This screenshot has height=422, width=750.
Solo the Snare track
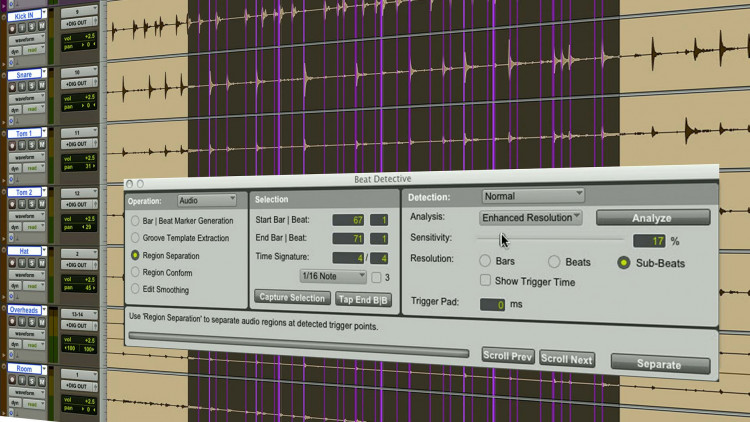coord(32,86)
